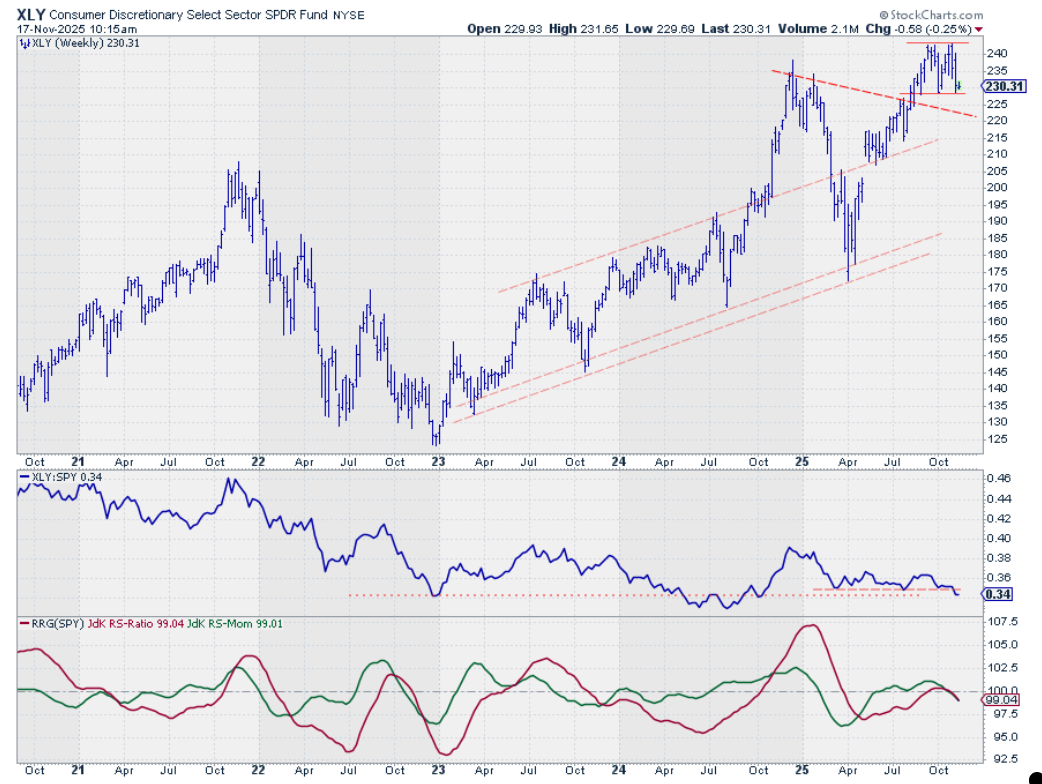
Task: Click the 99.04 RS-Ratio tag on axis
Action: tap(1001, 700)
